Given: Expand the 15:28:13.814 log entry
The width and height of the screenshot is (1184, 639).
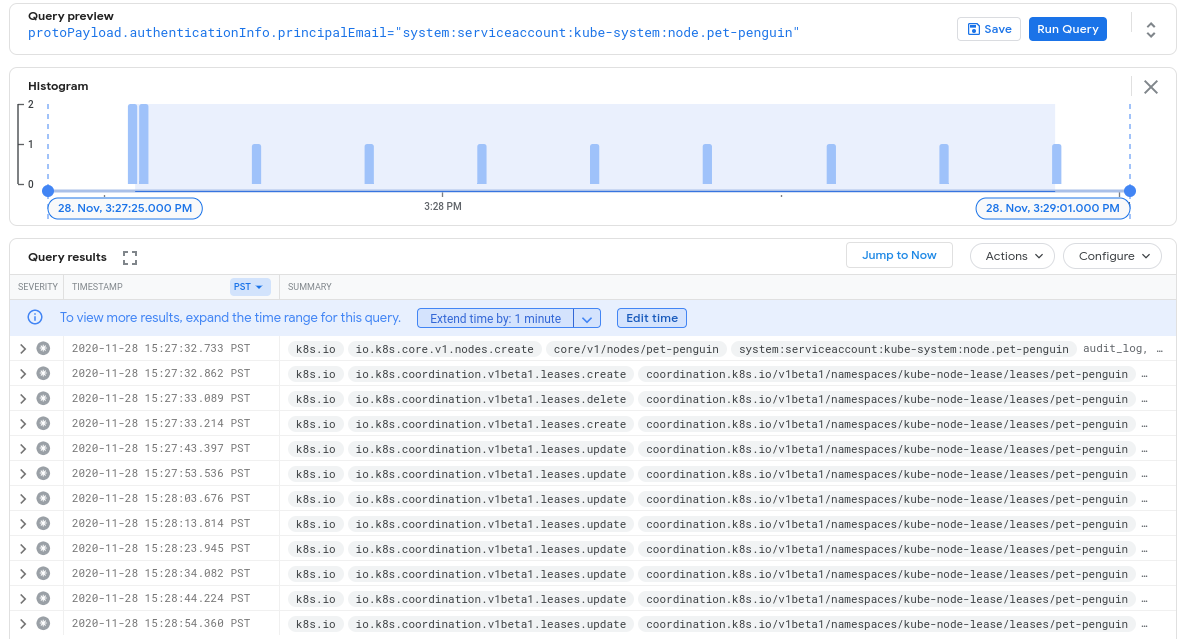Looking at the screenshot, I should point(23,523).
